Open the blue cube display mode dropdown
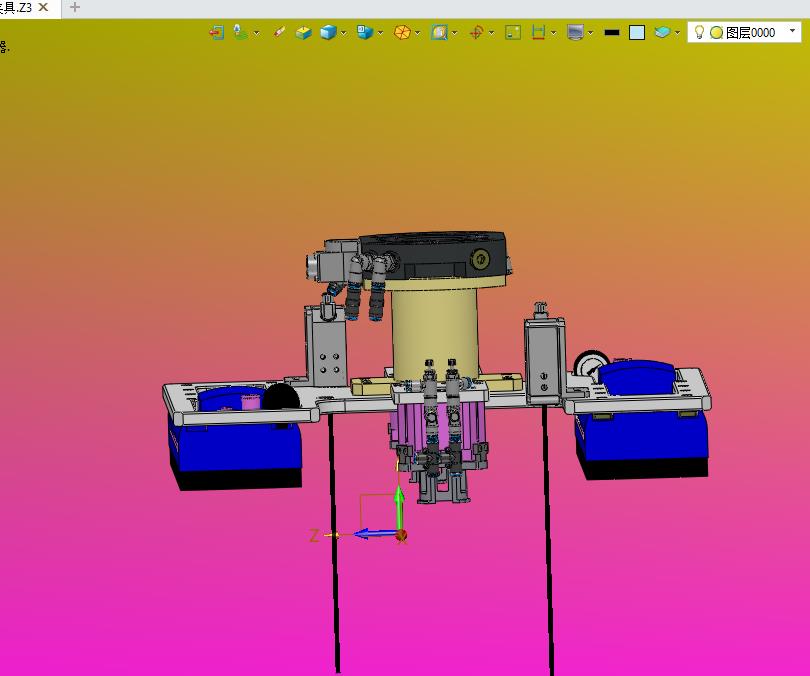The image size is (810, 676). (x=344, y=33)
